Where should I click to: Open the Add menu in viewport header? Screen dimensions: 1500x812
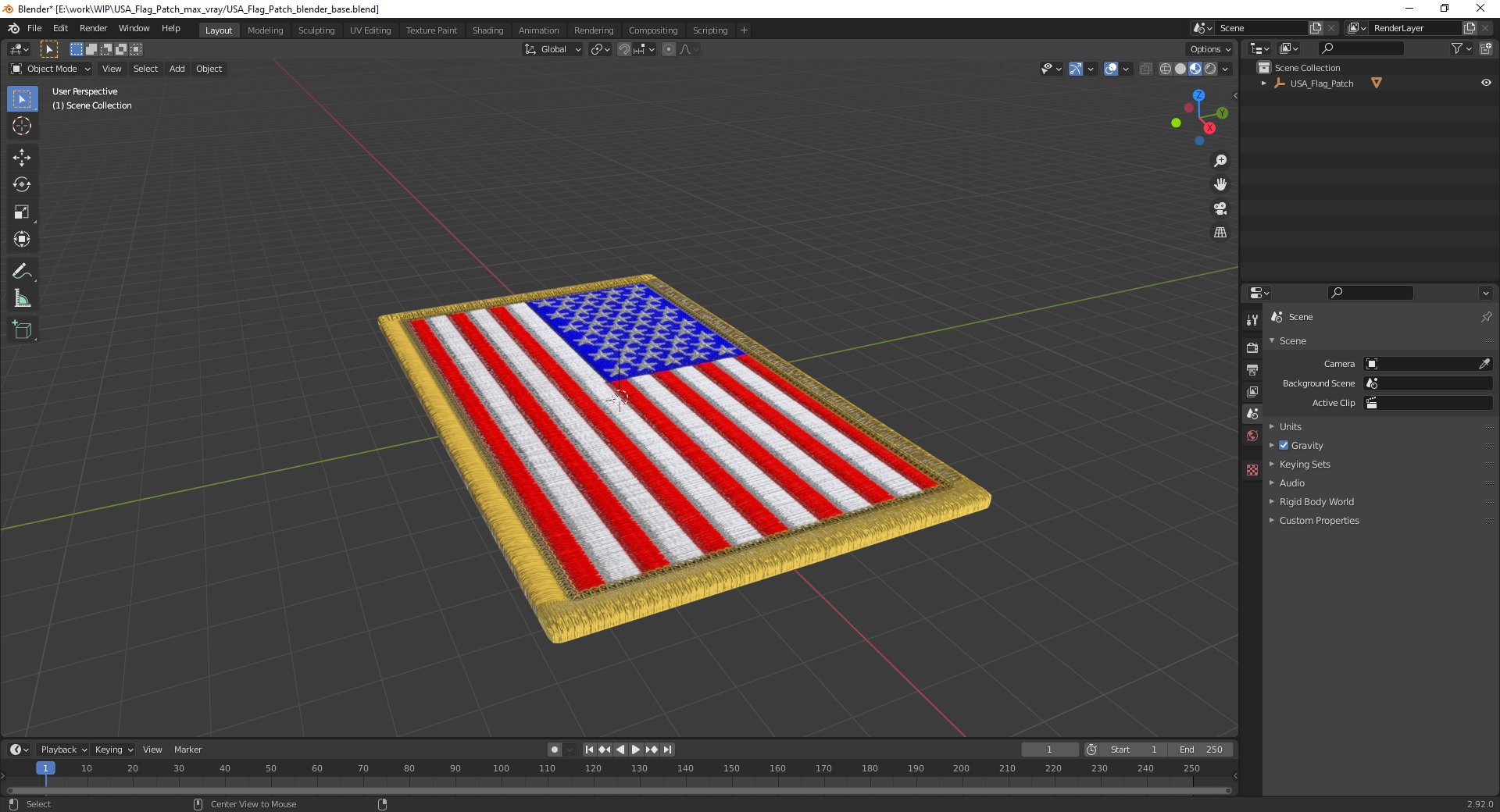177,69
